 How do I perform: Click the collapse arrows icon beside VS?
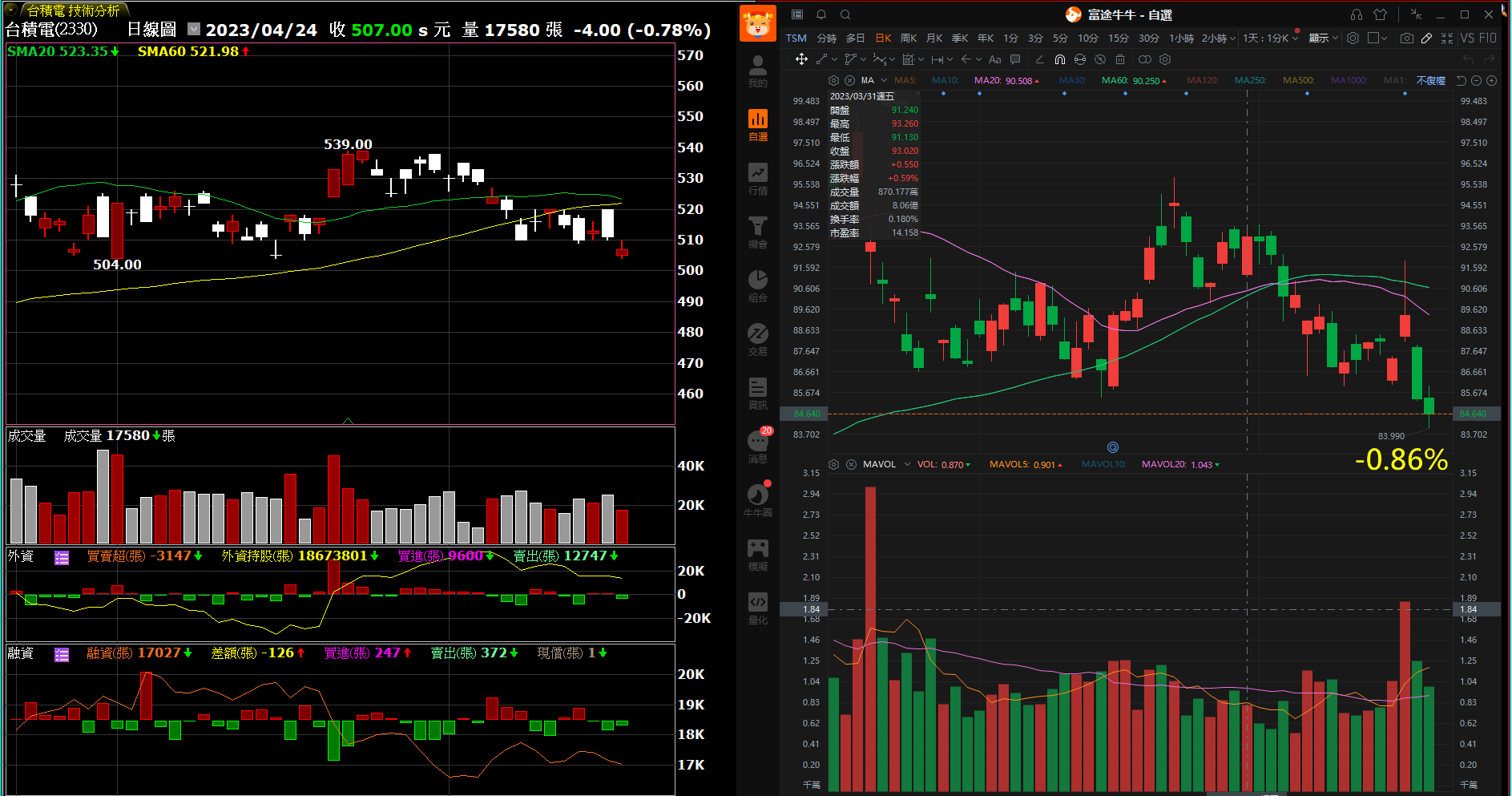tap(1446, 38)
